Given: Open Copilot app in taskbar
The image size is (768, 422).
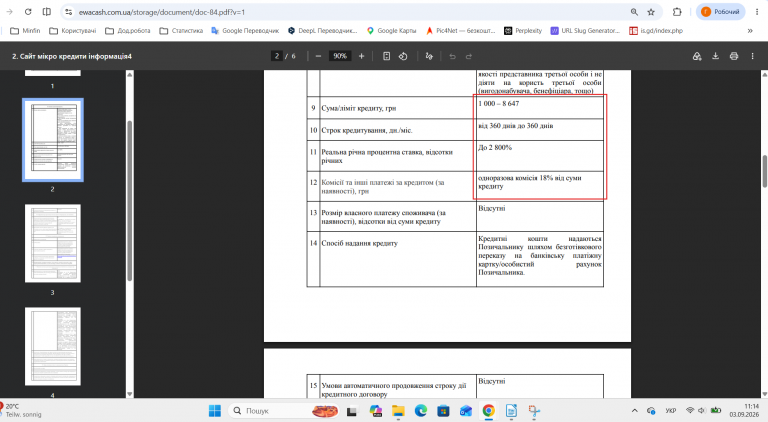Looking at the screenshot, I should click(x=376, y=411).
